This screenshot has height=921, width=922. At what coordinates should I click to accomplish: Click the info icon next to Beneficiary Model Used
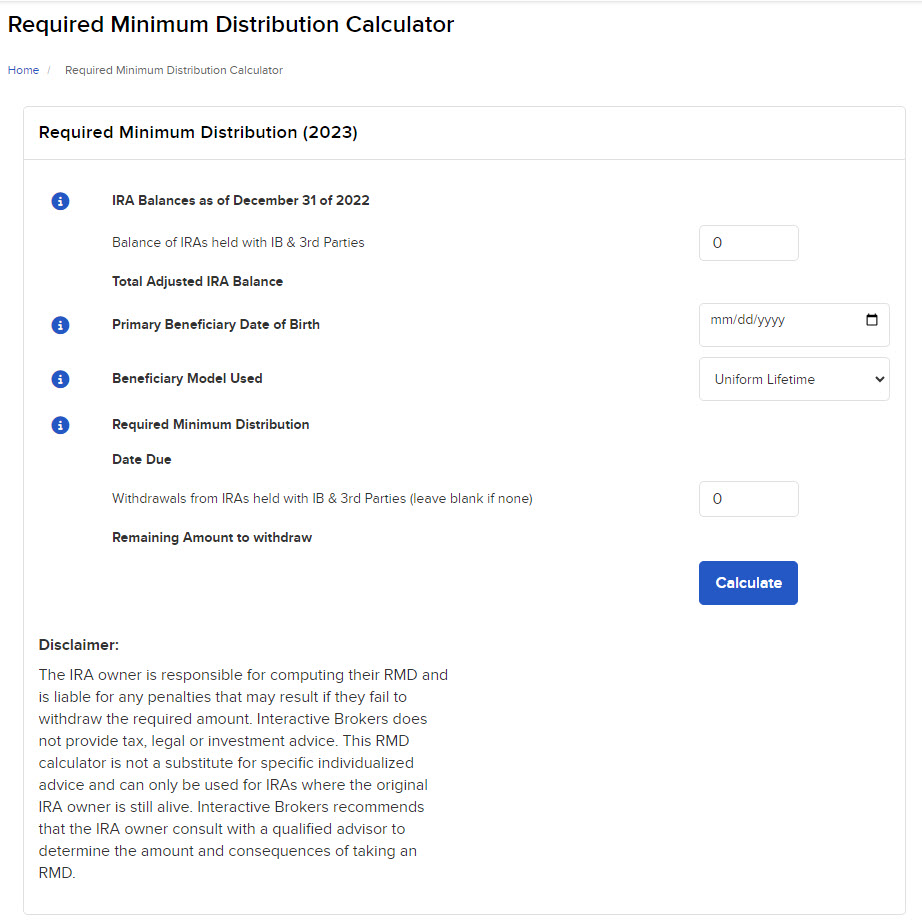tap(60, 379)
